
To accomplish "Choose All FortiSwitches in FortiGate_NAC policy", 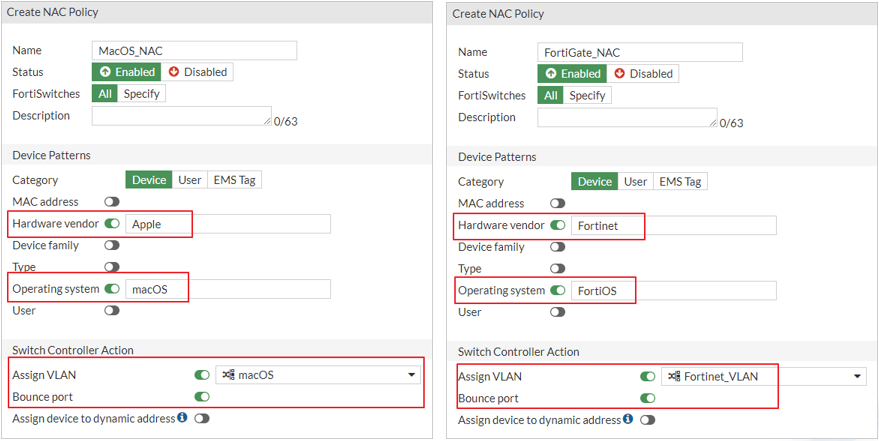I will click(550, 95).
